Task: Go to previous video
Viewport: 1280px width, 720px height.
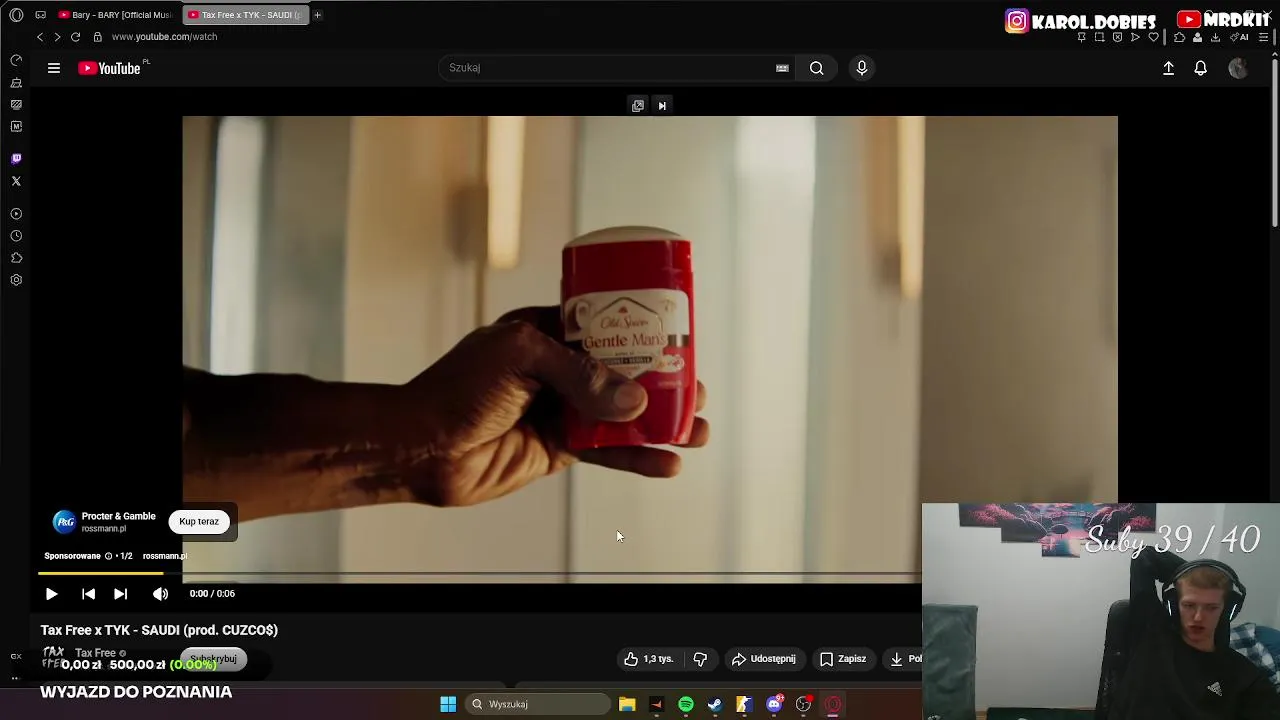Action: 88,594
